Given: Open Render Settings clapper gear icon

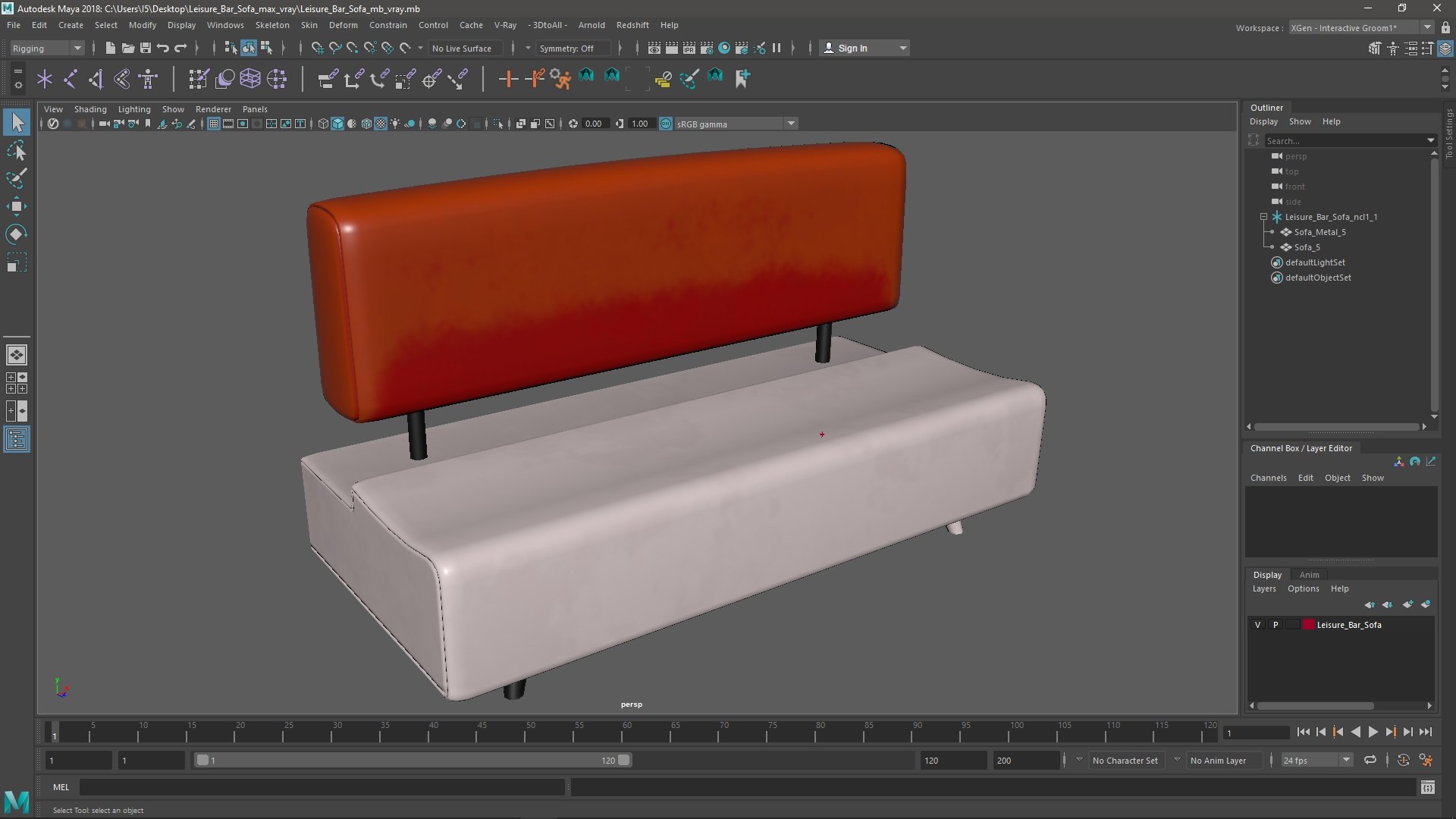Looking at the screenshot, I should pos(707,48).
